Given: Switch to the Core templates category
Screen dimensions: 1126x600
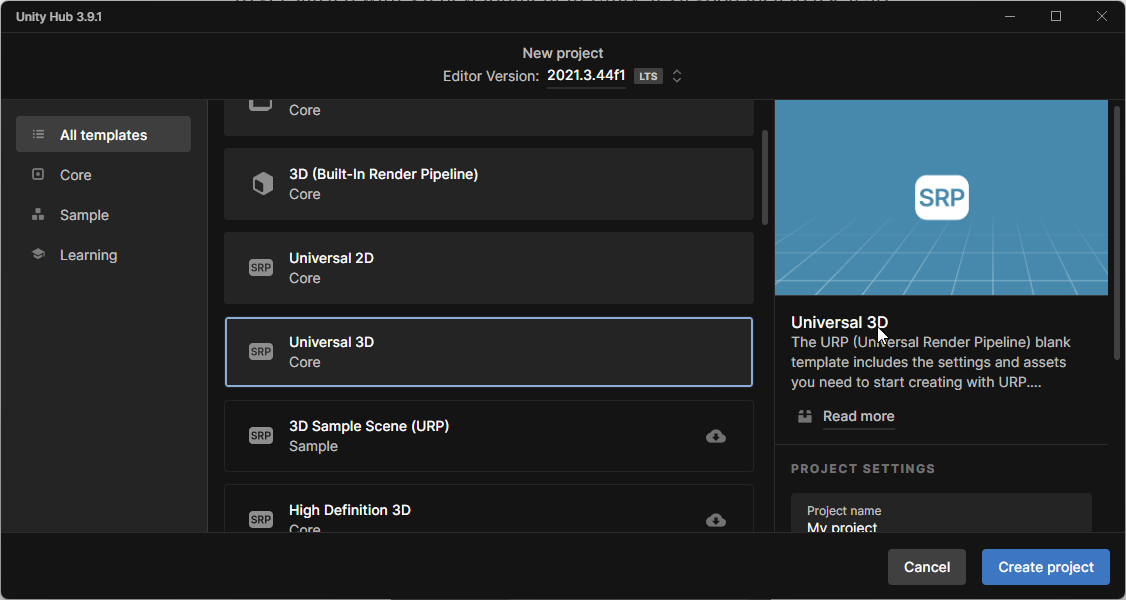Looking at the screenshot, I should (x=74, y=174).
